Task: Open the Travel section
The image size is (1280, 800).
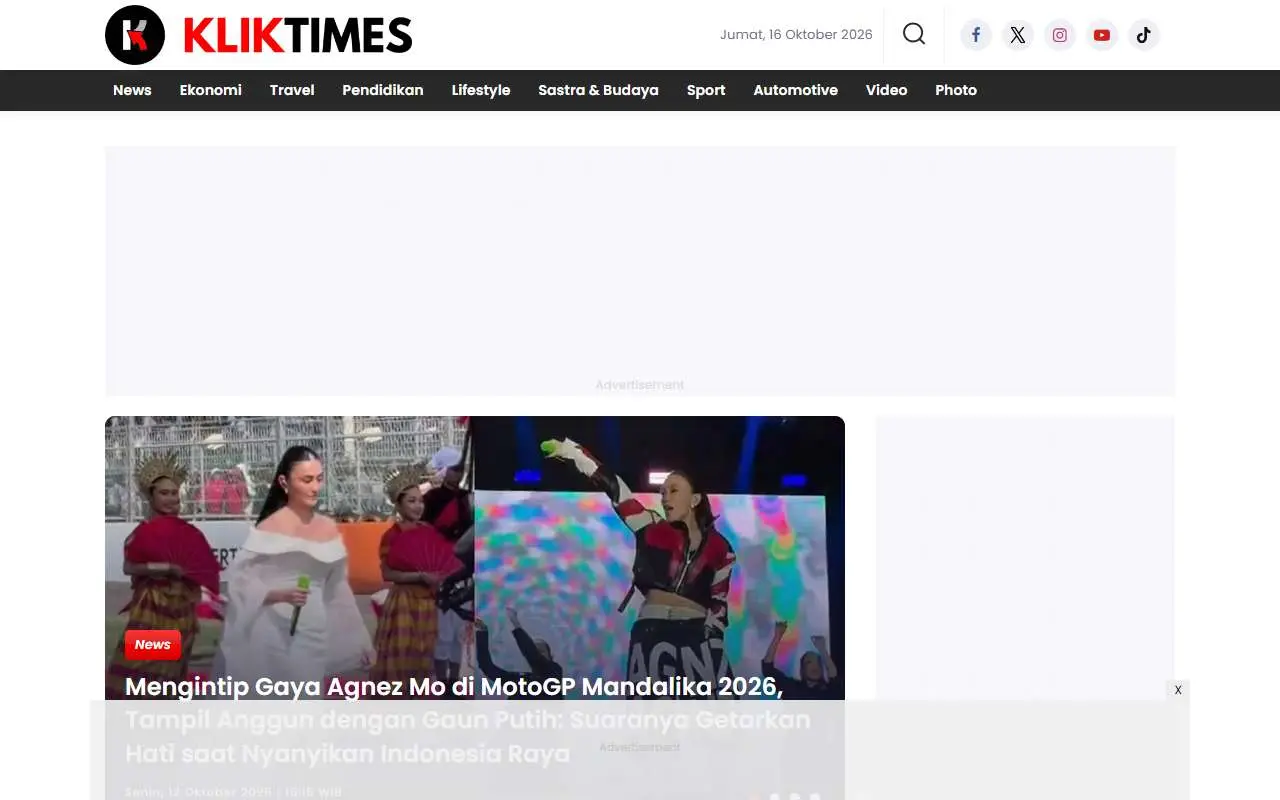Action: pos(292,90)
